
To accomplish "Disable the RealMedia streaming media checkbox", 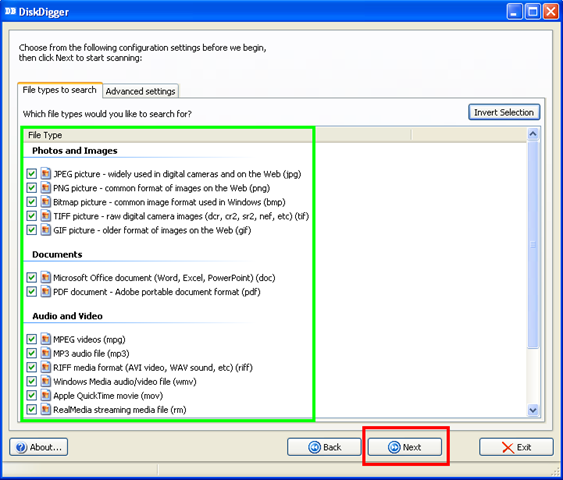I will point(32,410).
